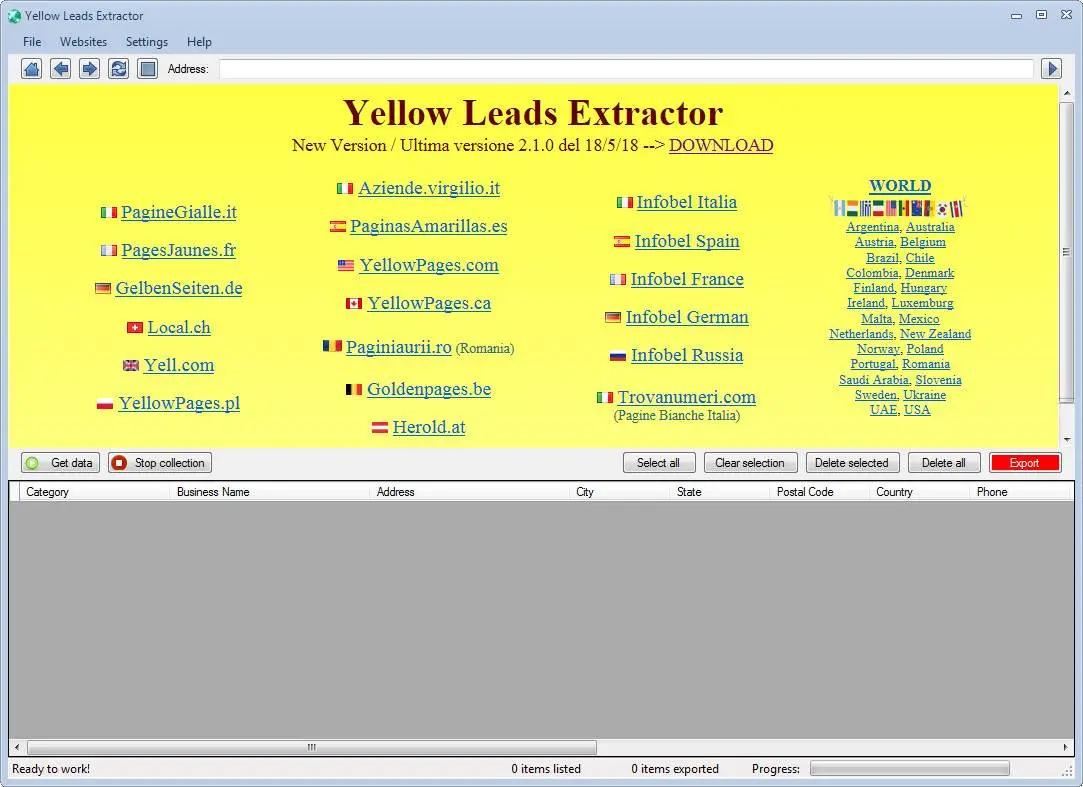Click the Go arrow beside address bar
This screenshot has height=787, width=1083.
click(1051, 69)
